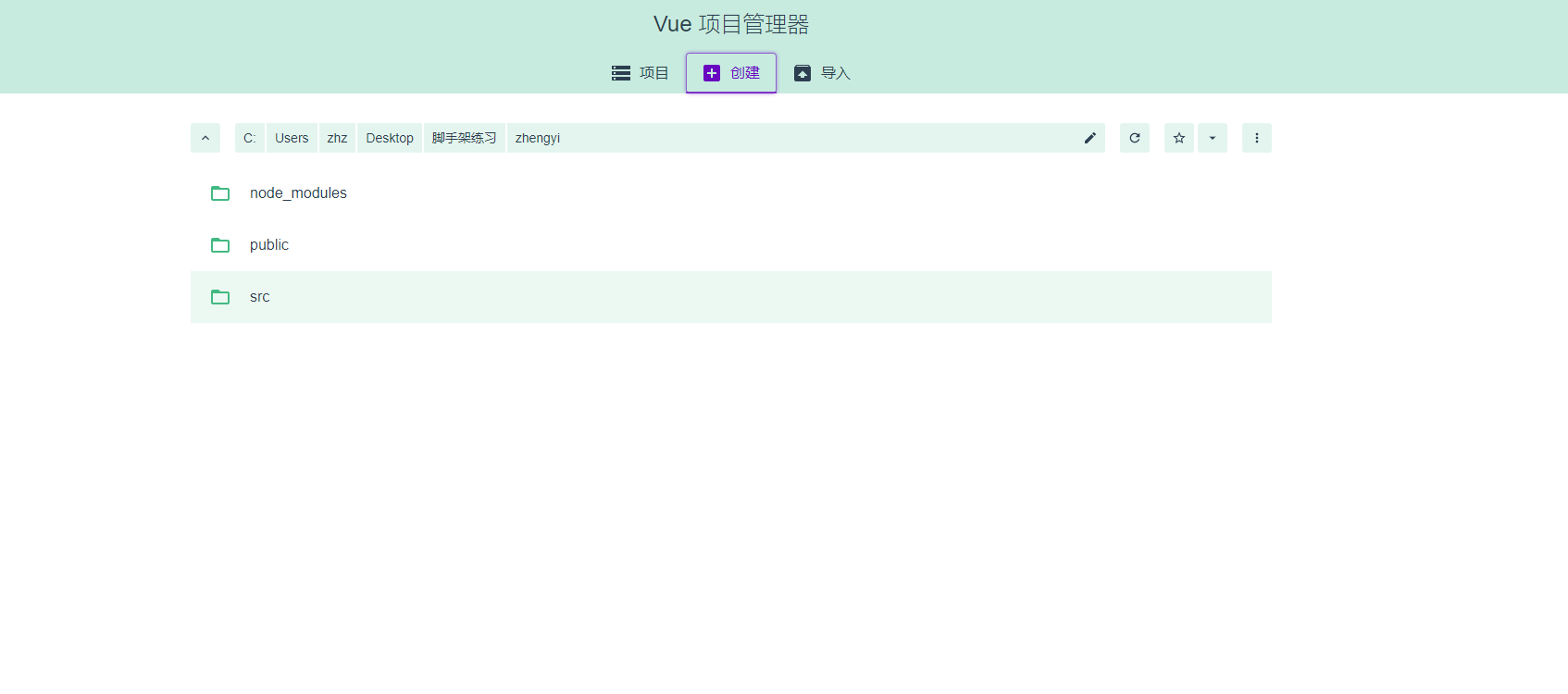Screen dimensions: 1568x694
Task: Refresh the folder listing
Action: 1135,138
